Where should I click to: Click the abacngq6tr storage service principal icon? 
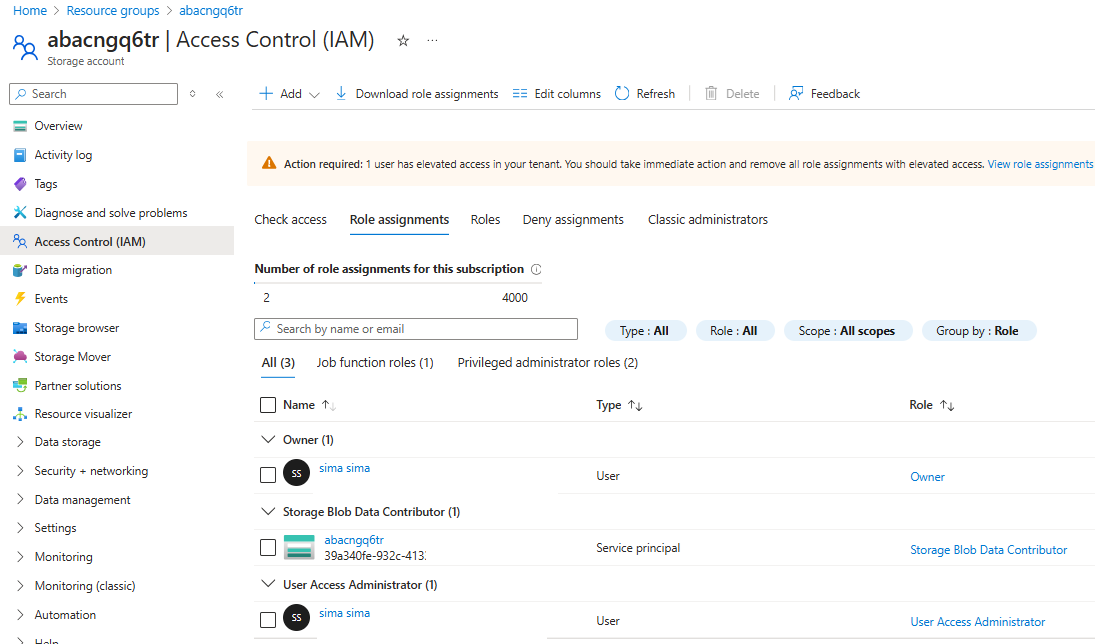pyautogui.click(x=299, y=547)
